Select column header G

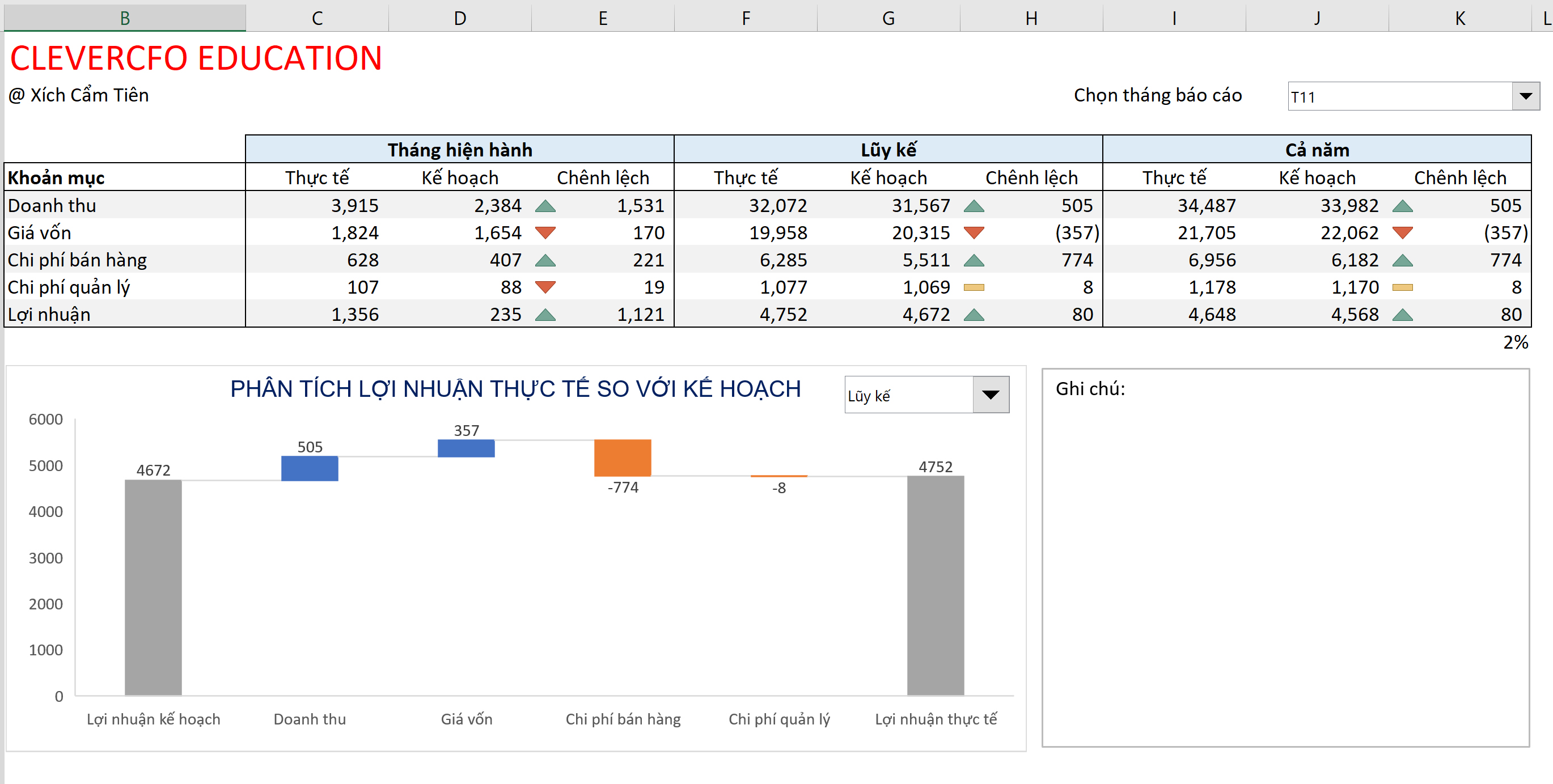tap(888, 18)
